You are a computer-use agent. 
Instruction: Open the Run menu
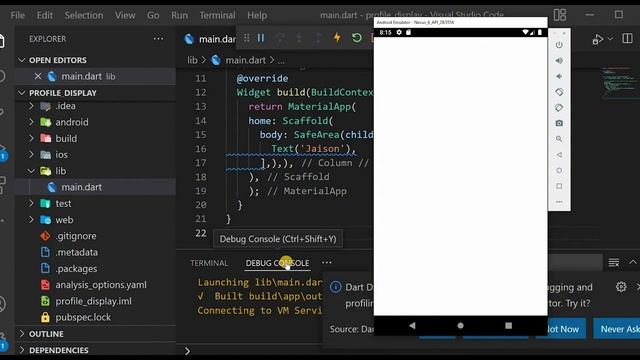[180, 16]
